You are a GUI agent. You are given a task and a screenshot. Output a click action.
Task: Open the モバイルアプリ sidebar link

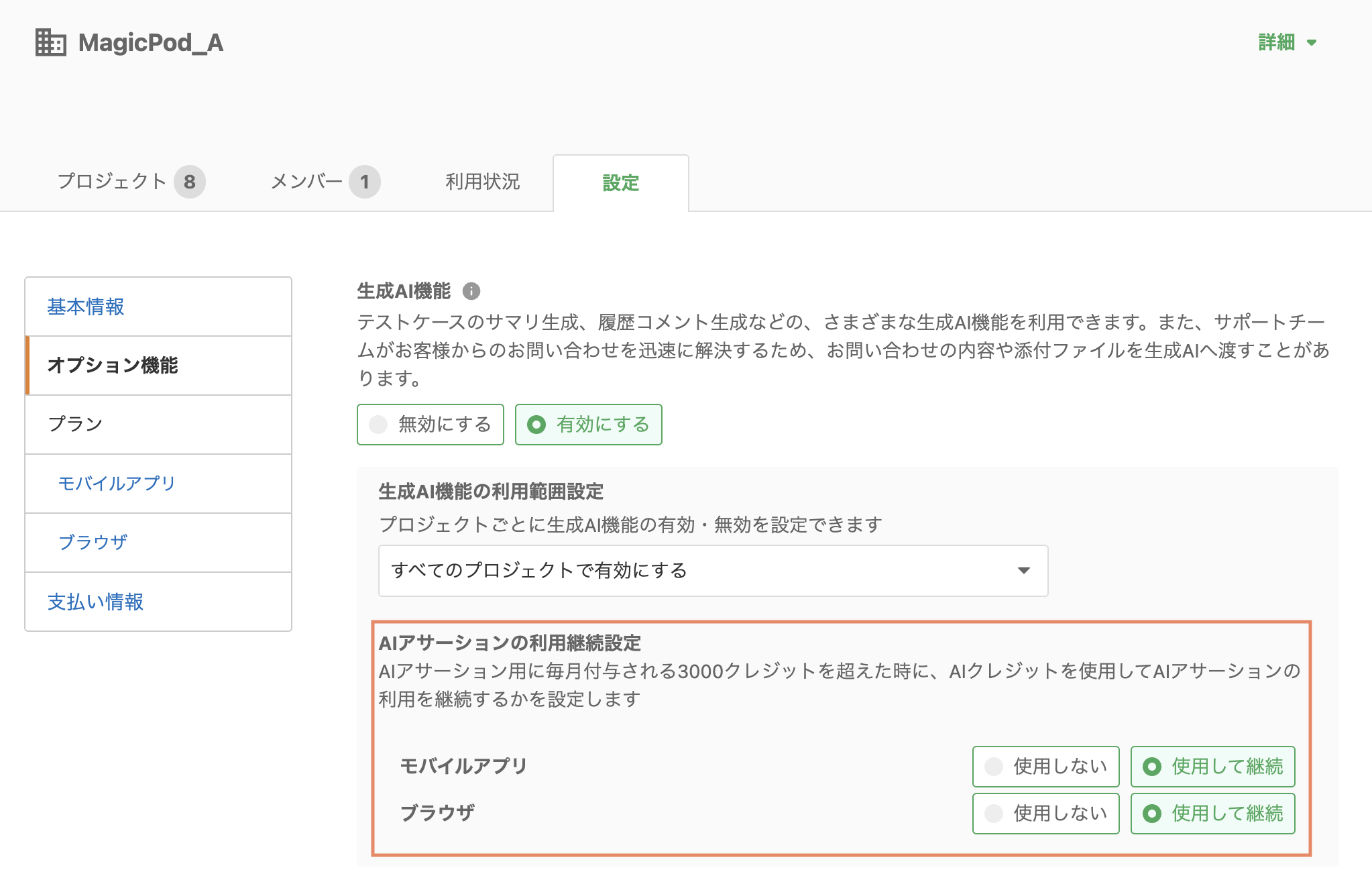click(158, 484)
